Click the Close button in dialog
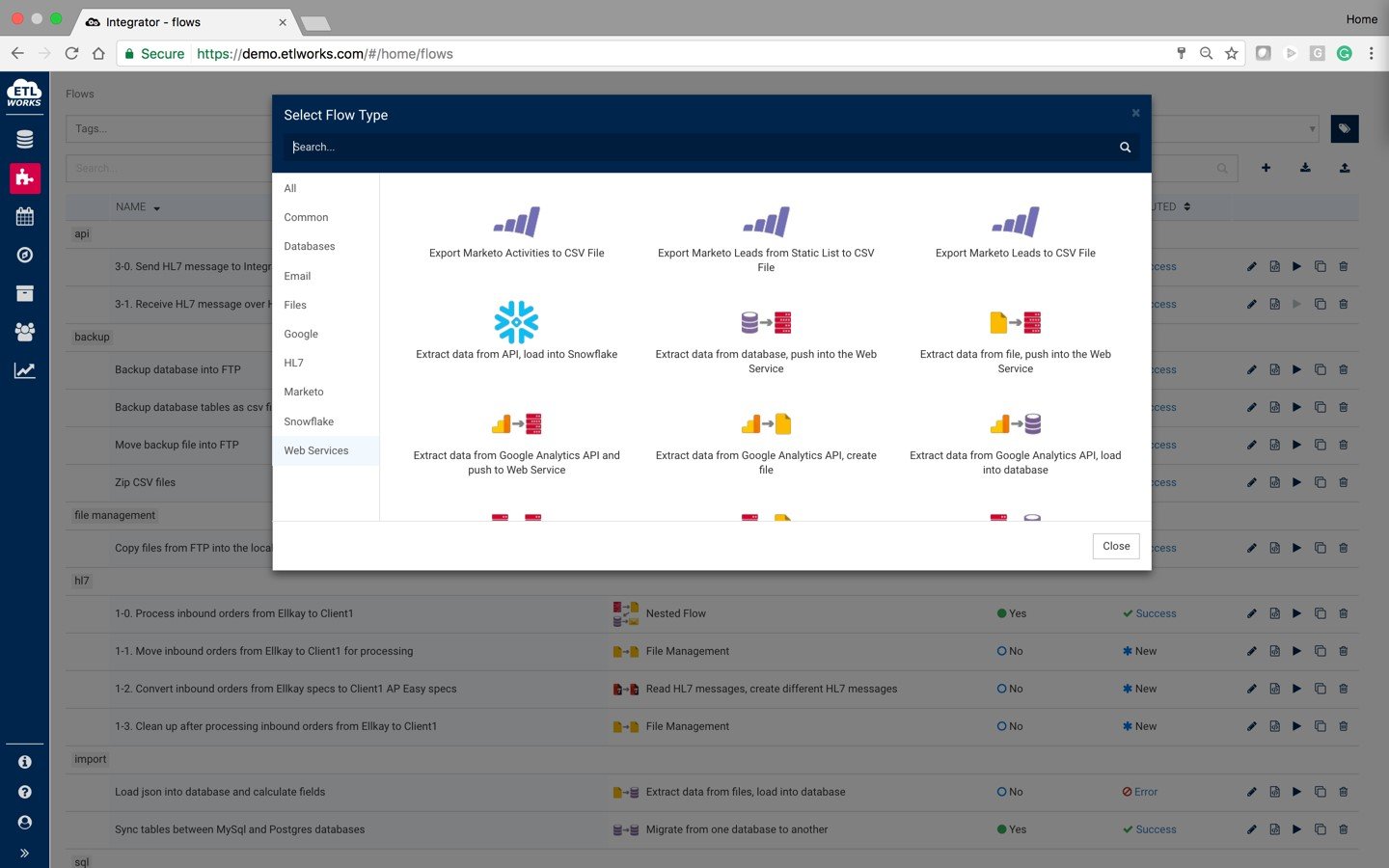 [x=1116, y=546]
